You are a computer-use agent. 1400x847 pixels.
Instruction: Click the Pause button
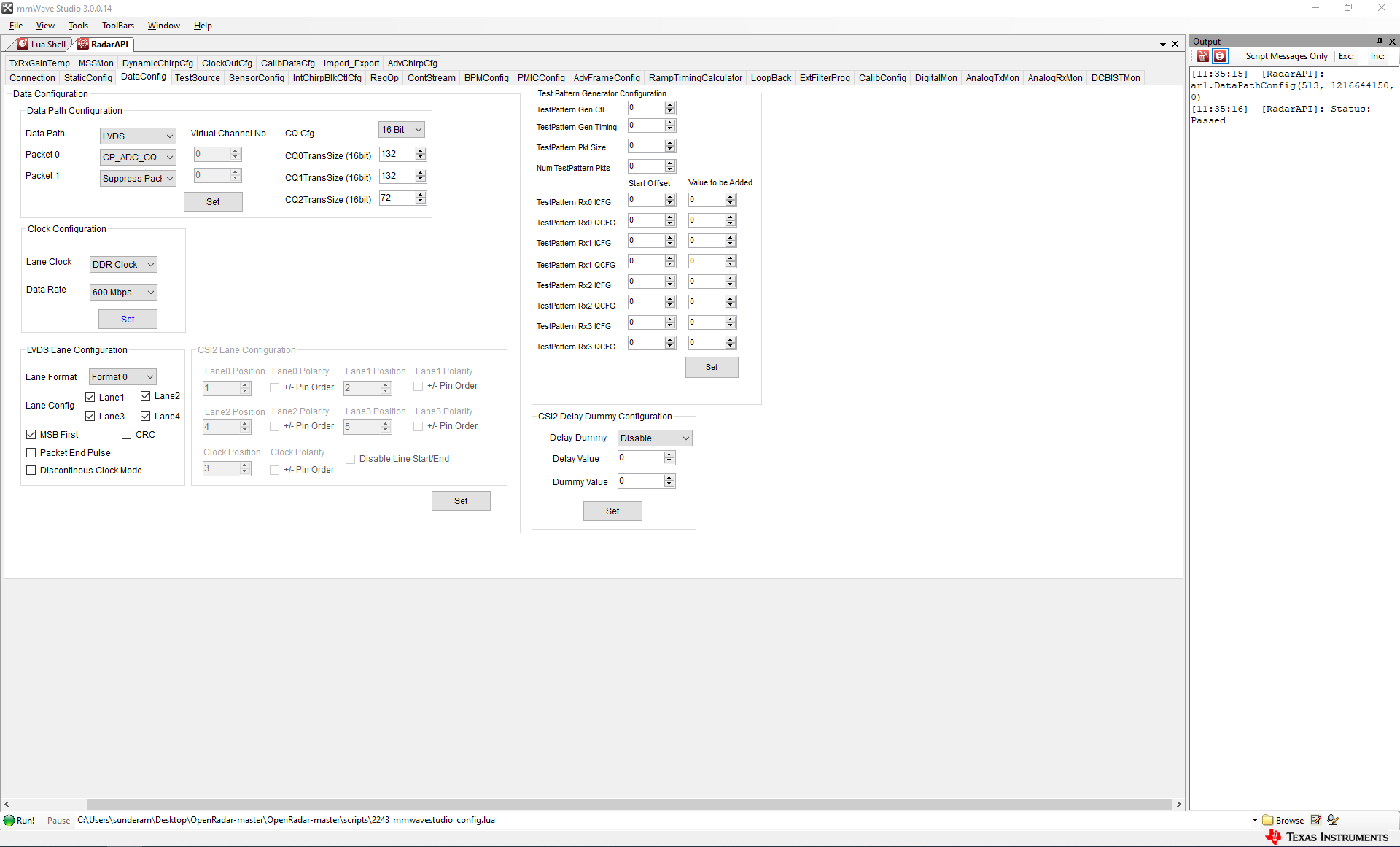(x=58, y=821)
